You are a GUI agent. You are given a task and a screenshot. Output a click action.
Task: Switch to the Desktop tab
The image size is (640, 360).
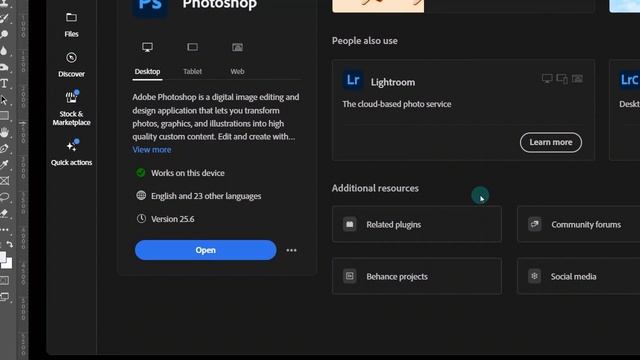pos(147,71)
